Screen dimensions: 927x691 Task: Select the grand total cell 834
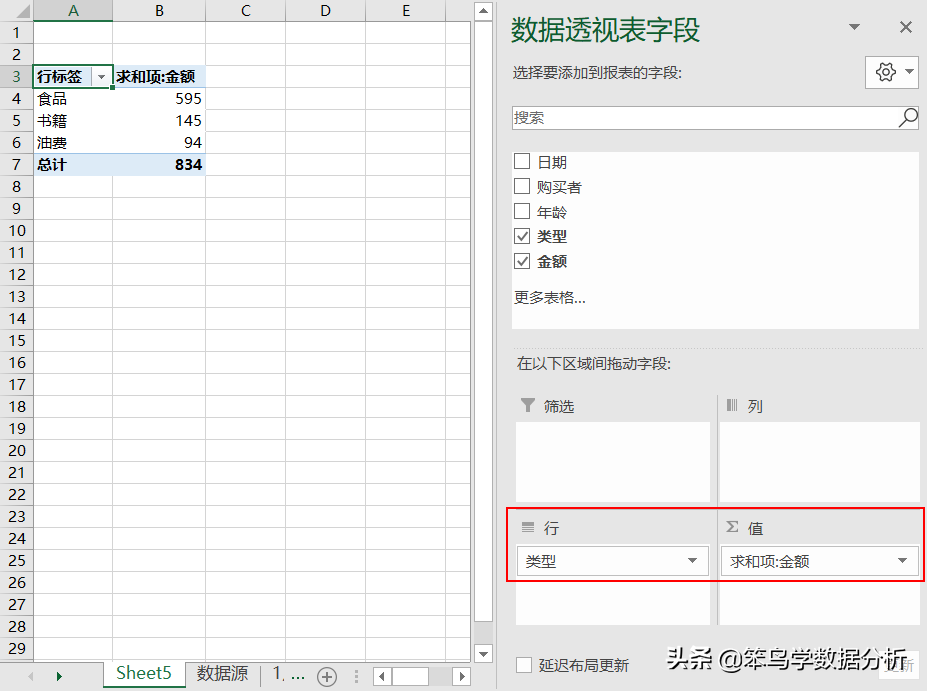coord(159,164)
